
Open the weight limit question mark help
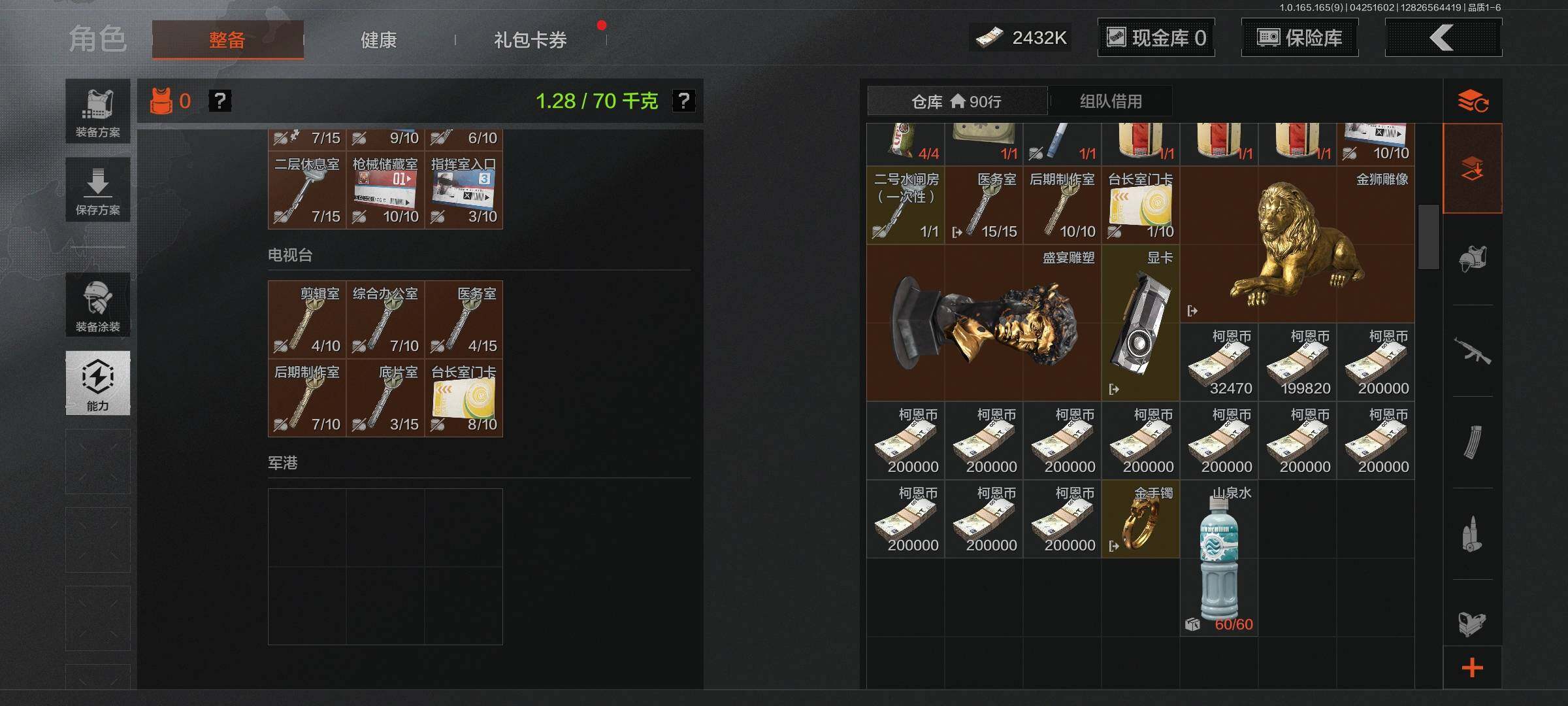click(683, 101)
